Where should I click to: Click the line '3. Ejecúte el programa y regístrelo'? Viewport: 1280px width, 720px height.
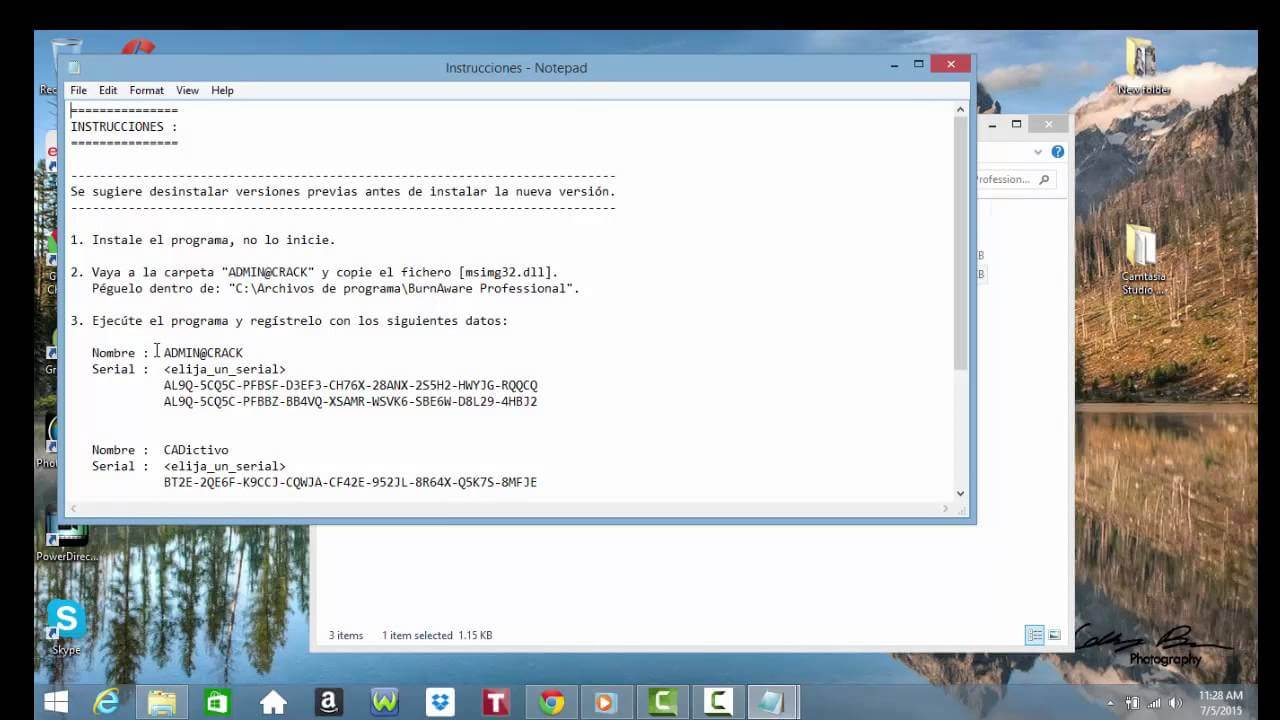289,321
